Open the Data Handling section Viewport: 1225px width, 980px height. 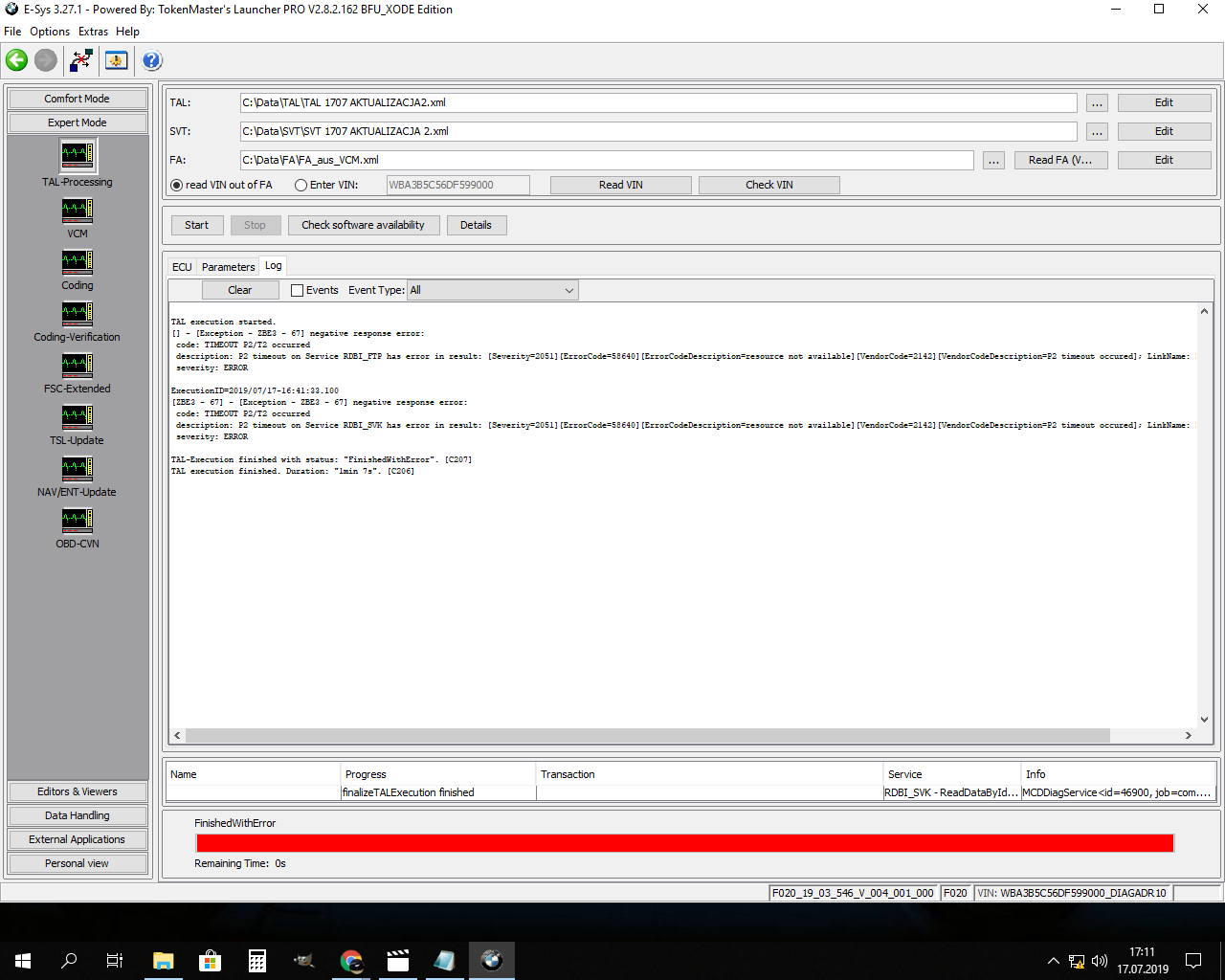coord(78,815)
